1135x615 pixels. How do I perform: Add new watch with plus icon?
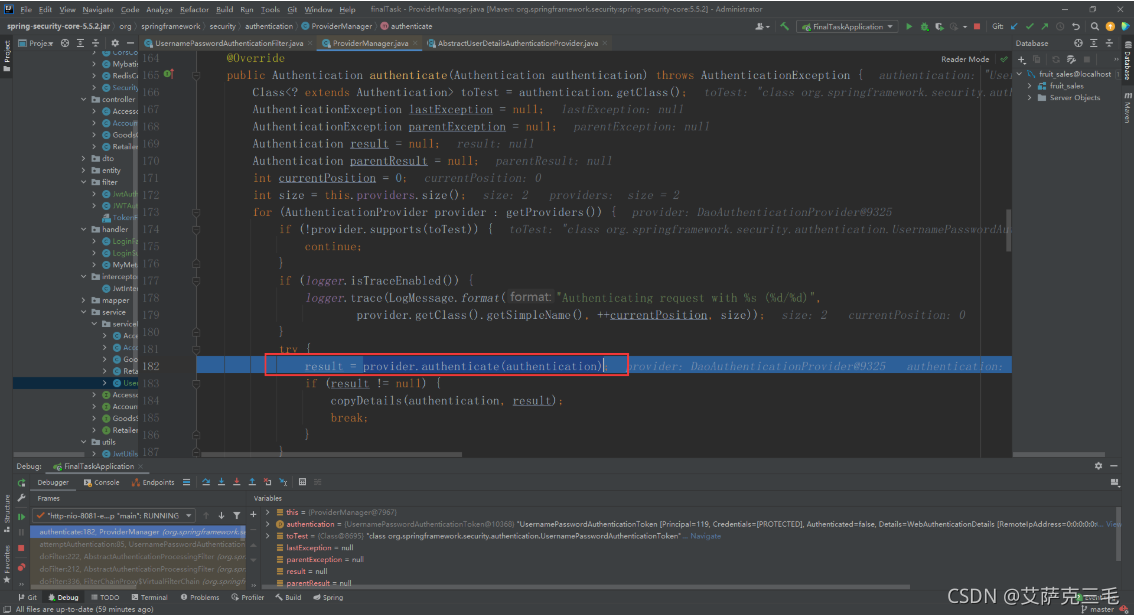(x=253, y=515)
